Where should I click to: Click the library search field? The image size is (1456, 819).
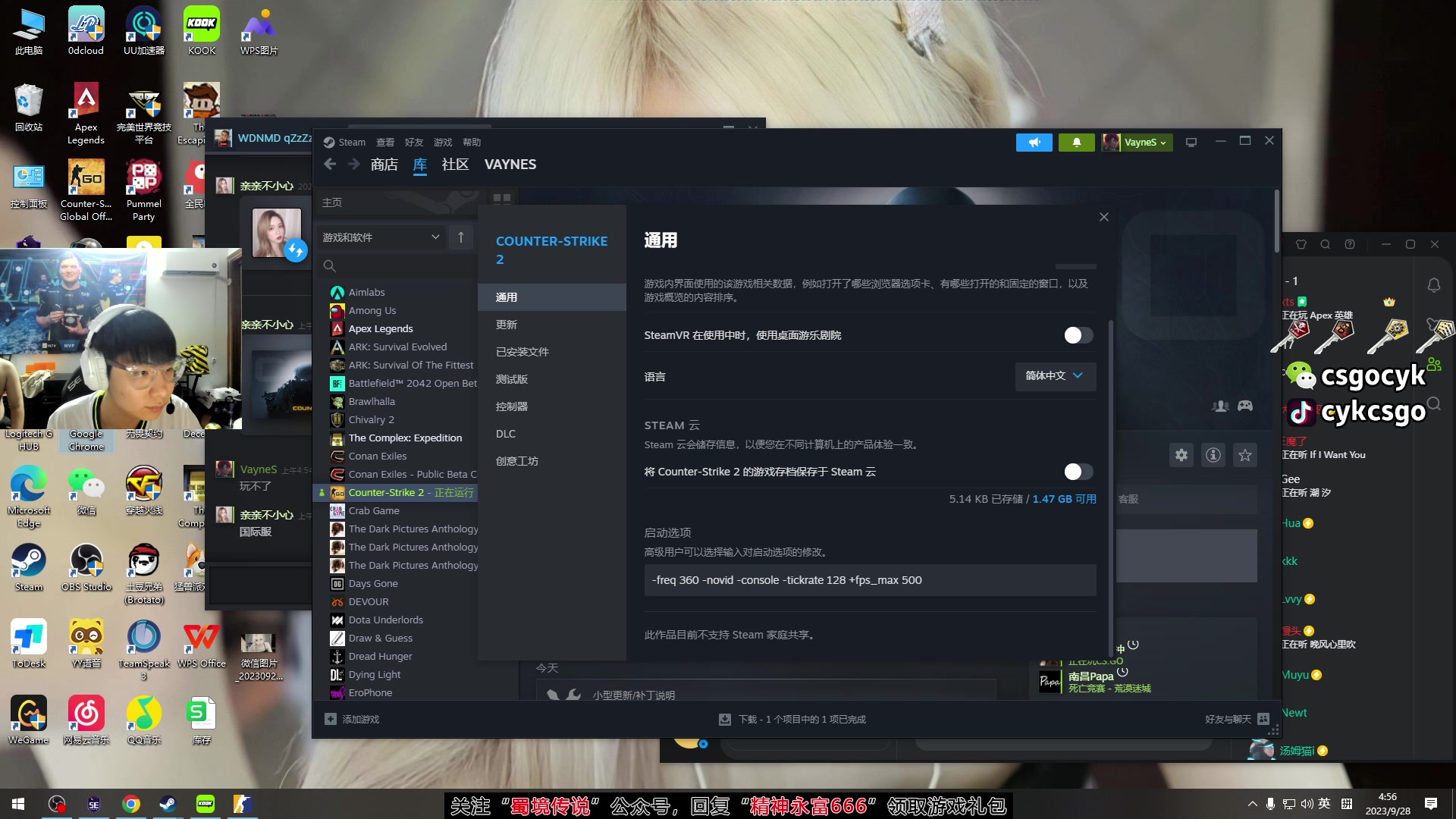[397, 266]
